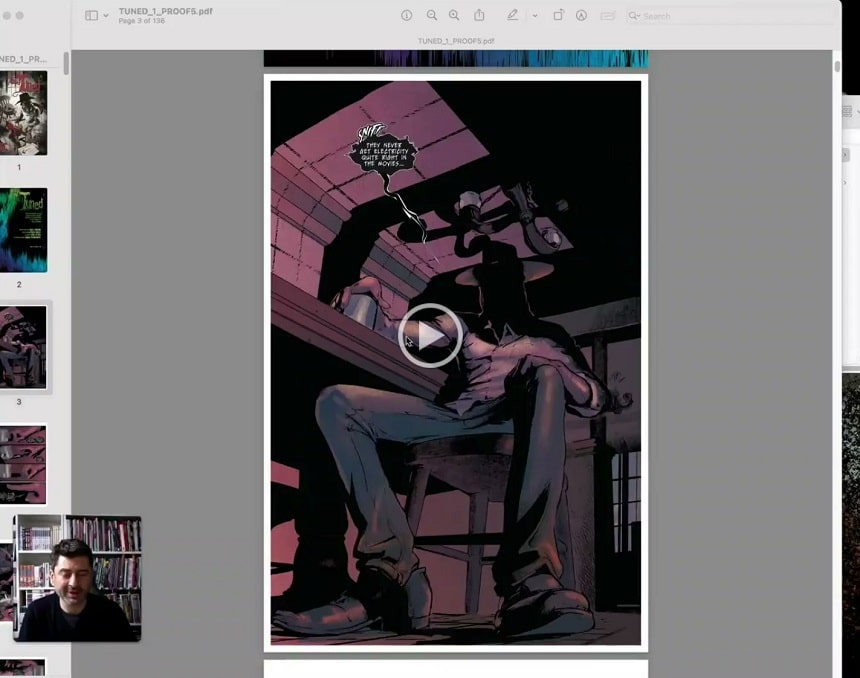Zoom in on the PDF page
Viewport: 860px width, 678px height.
pos(454,15)
